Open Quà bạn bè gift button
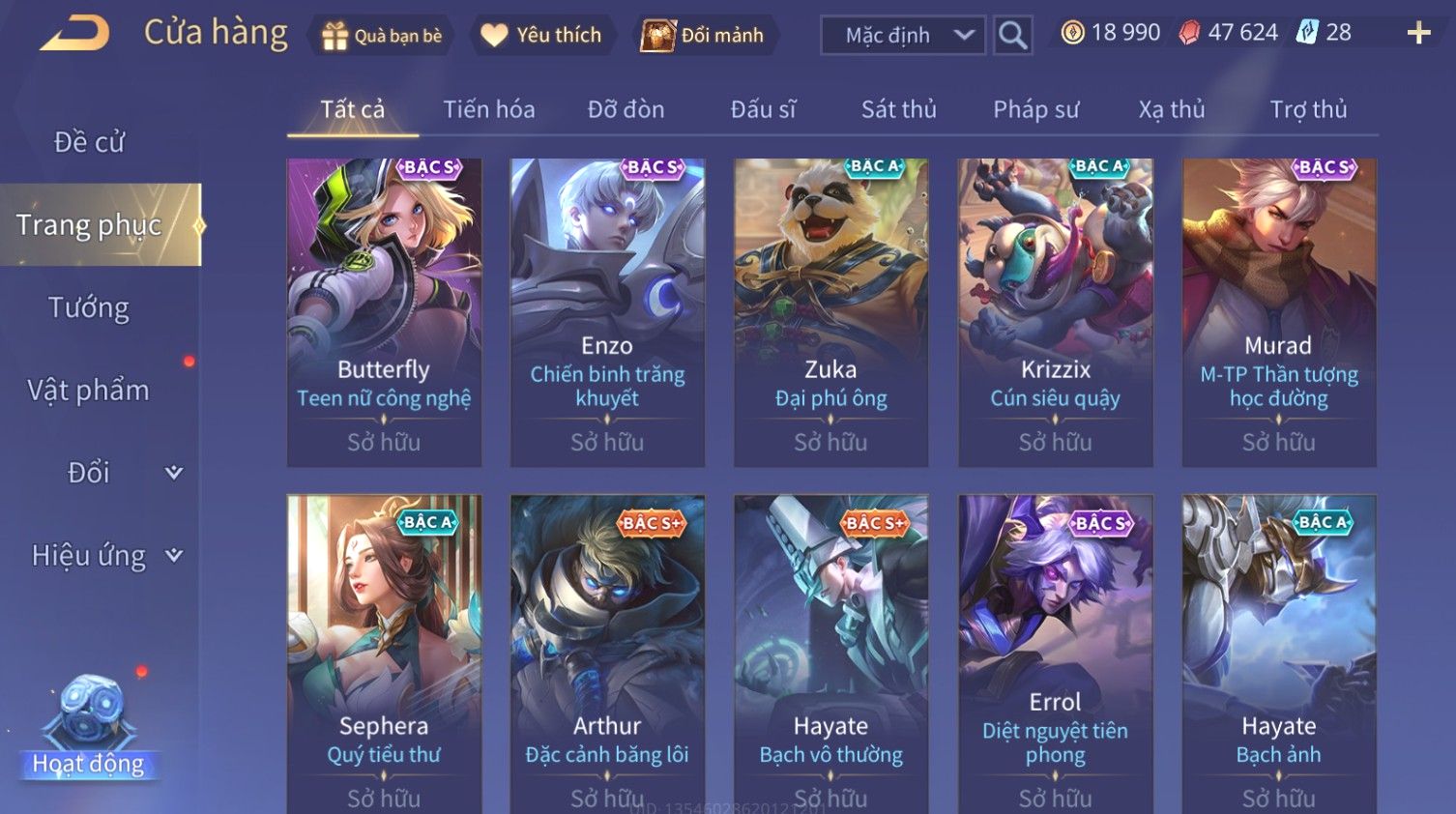This screenshot has height=814, width=1456. [382, 36]
